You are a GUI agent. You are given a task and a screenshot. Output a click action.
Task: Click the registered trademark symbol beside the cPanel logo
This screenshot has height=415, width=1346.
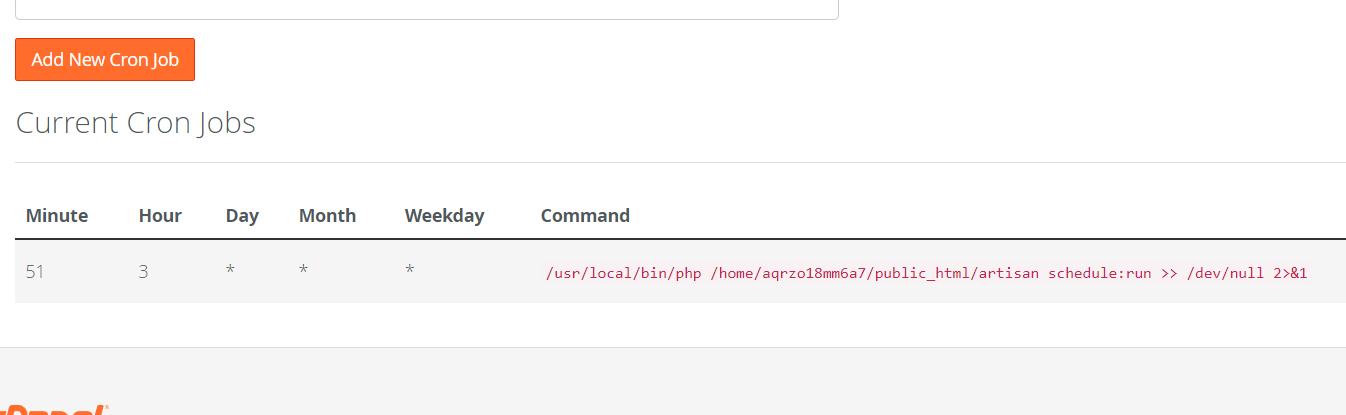pos(105,407)
